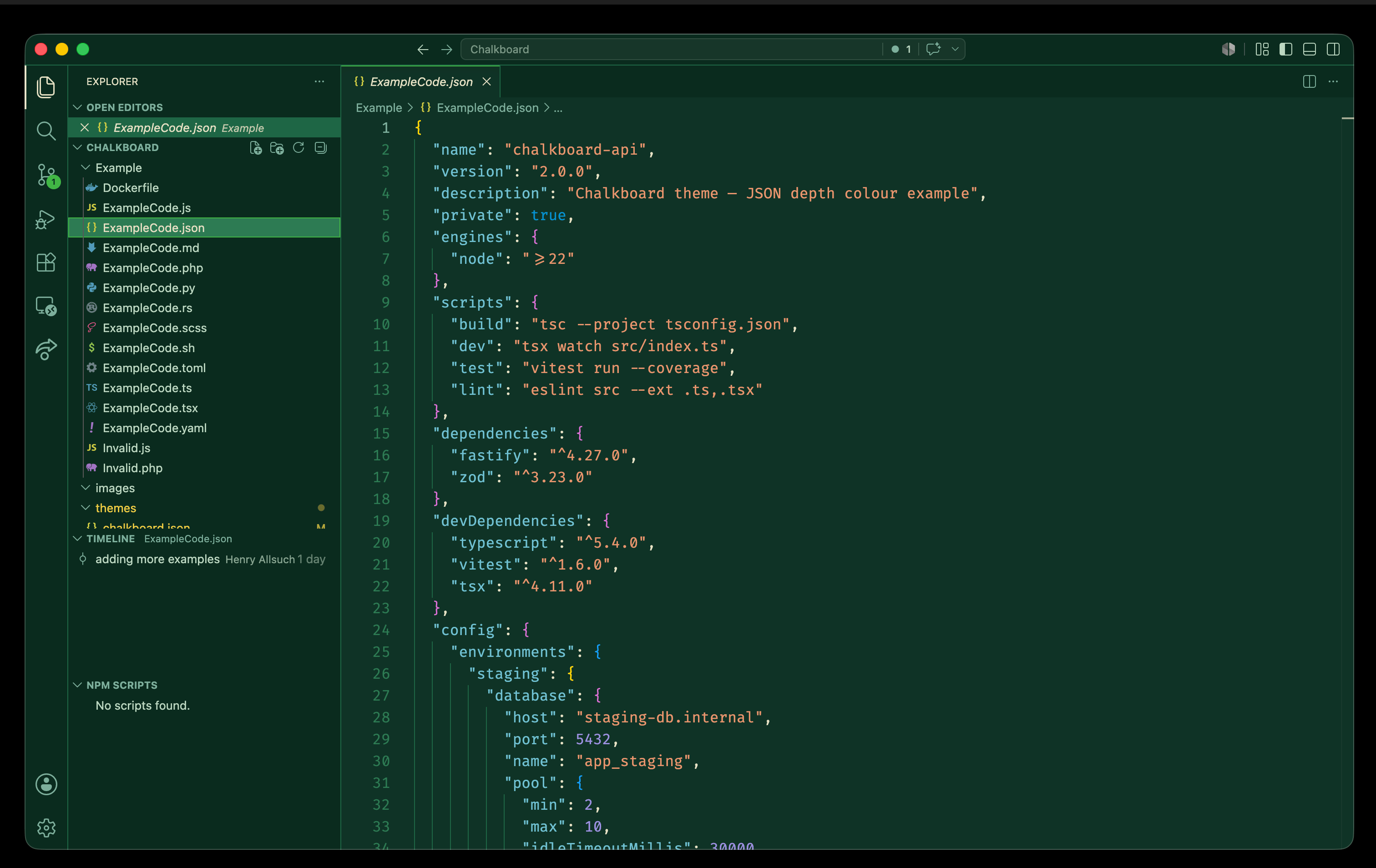
Task: Open editor More Actions menu
Action: pos(1333,82)
